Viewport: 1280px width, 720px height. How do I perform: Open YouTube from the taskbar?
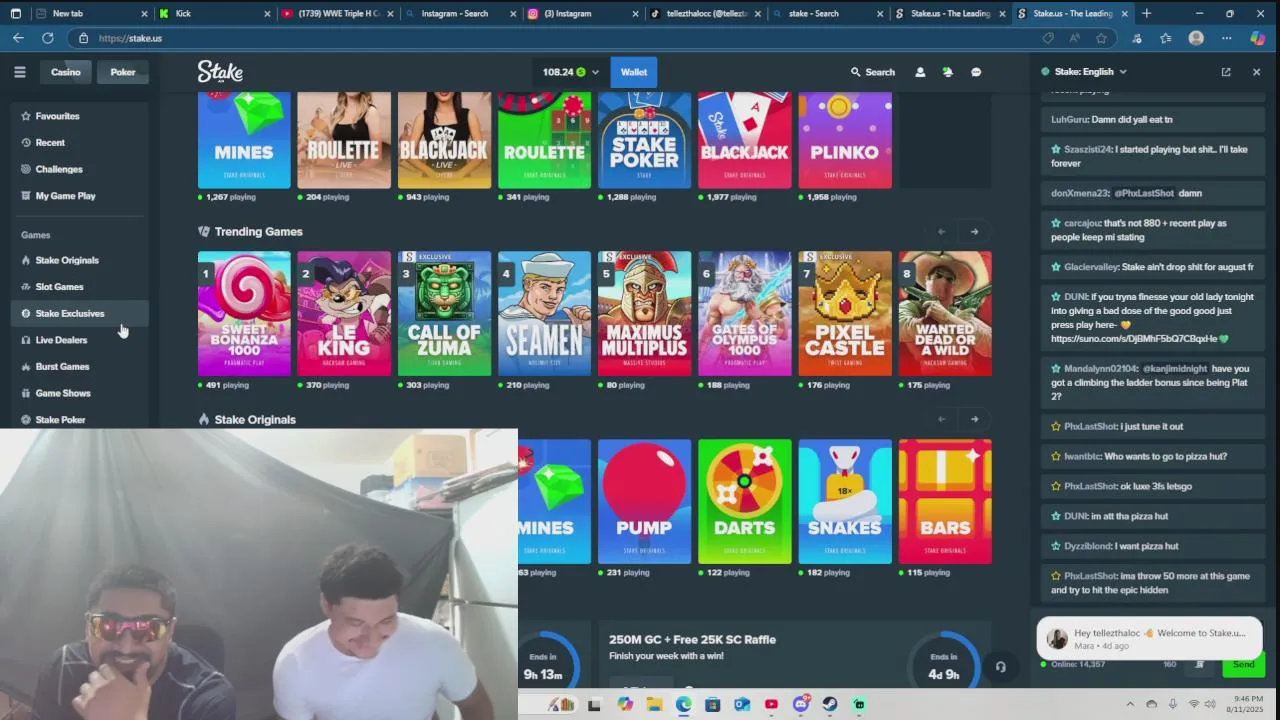point(771,704)
